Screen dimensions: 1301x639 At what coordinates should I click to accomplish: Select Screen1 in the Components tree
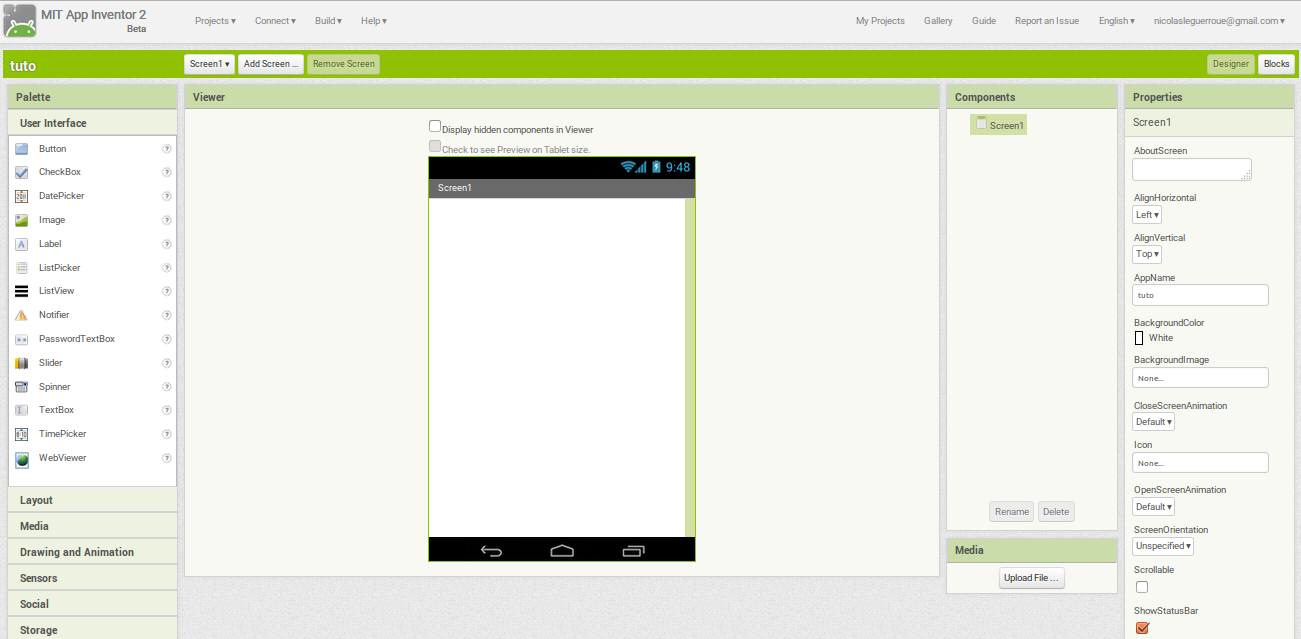(x=999, y=125)
